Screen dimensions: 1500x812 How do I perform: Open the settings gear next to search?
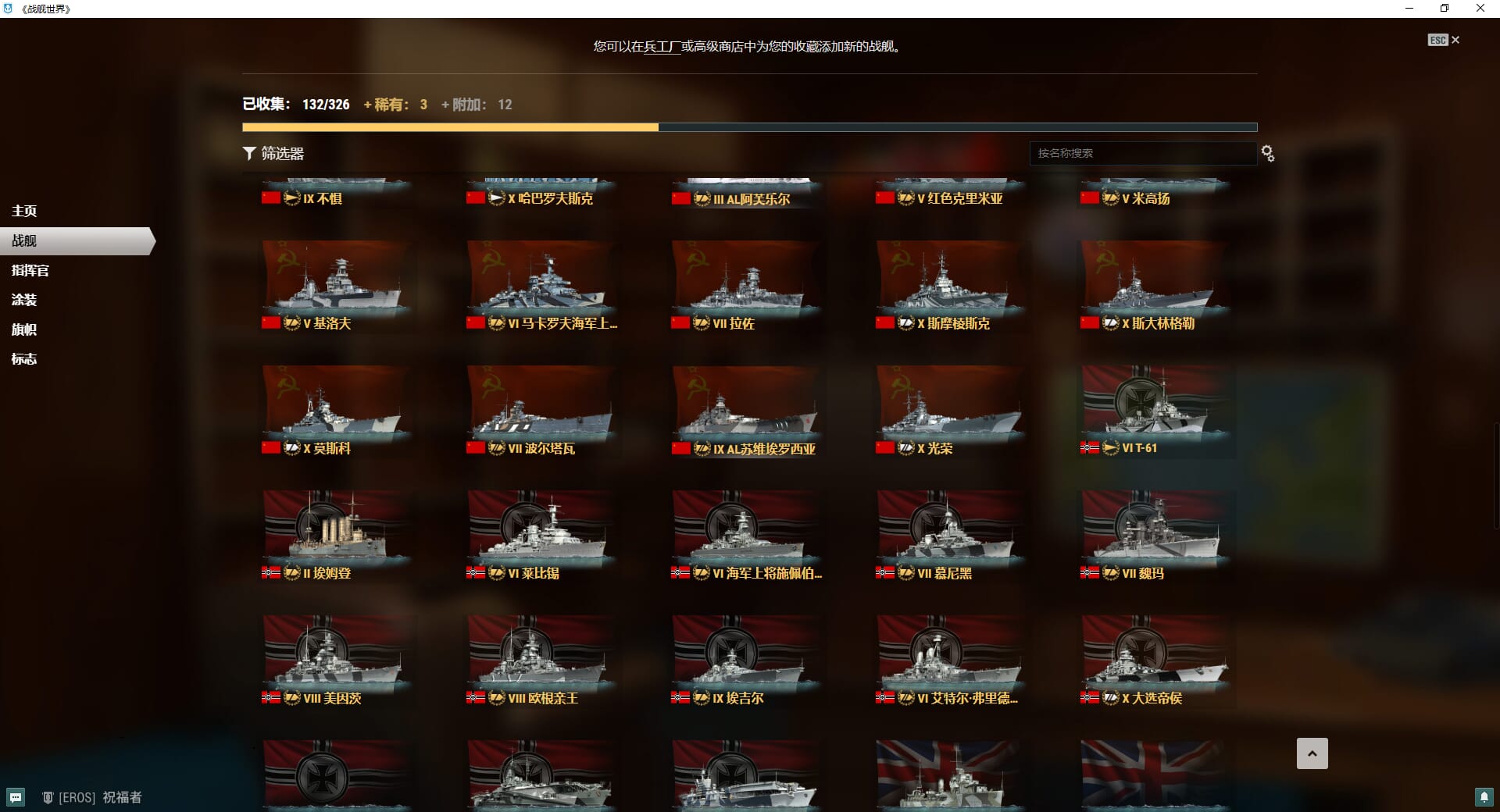[1267, 154]
